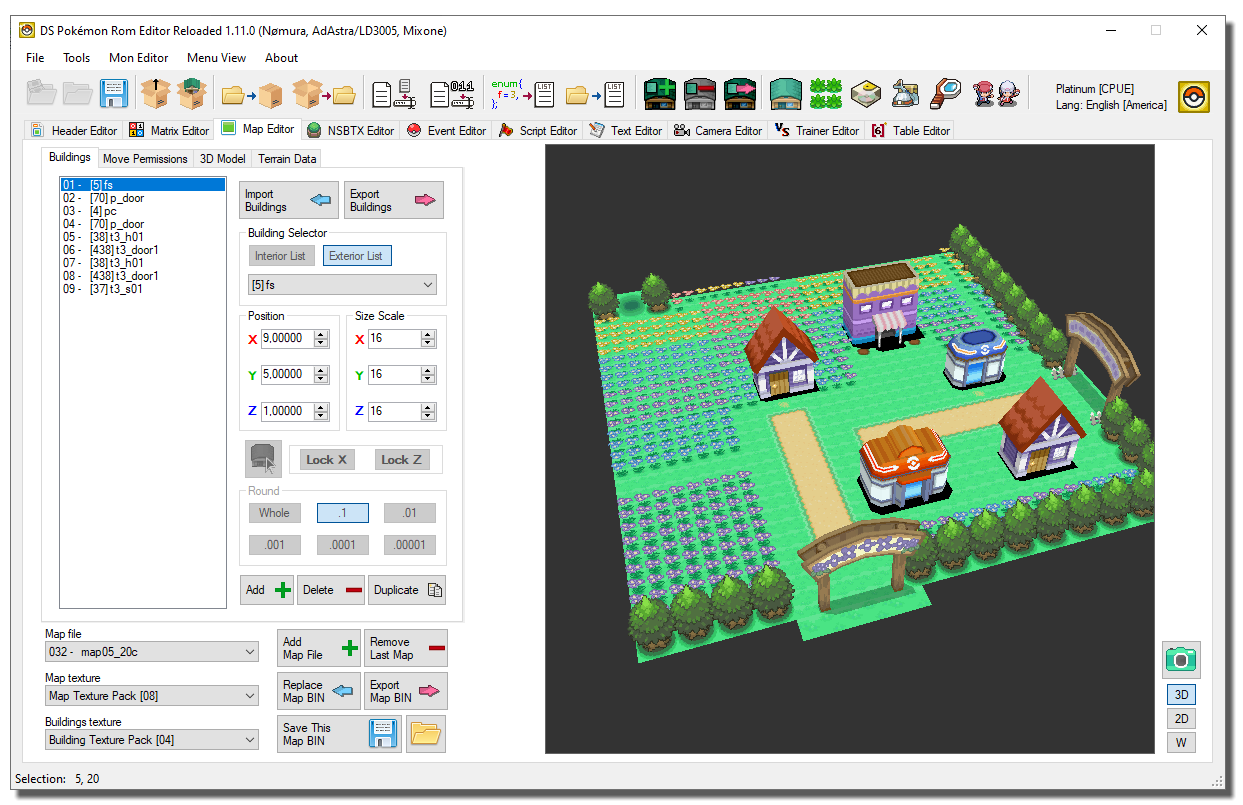1243x805 pixels.
Task: Open the Buildings texture dropdown
Action: point(152,740)
